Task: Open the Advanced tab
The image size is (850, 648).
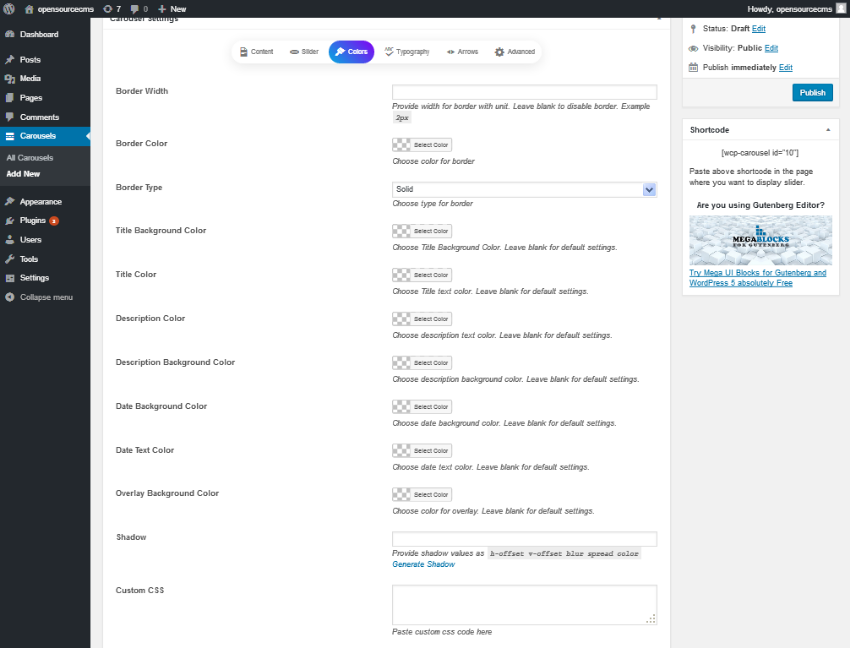Action: [514, 52]
